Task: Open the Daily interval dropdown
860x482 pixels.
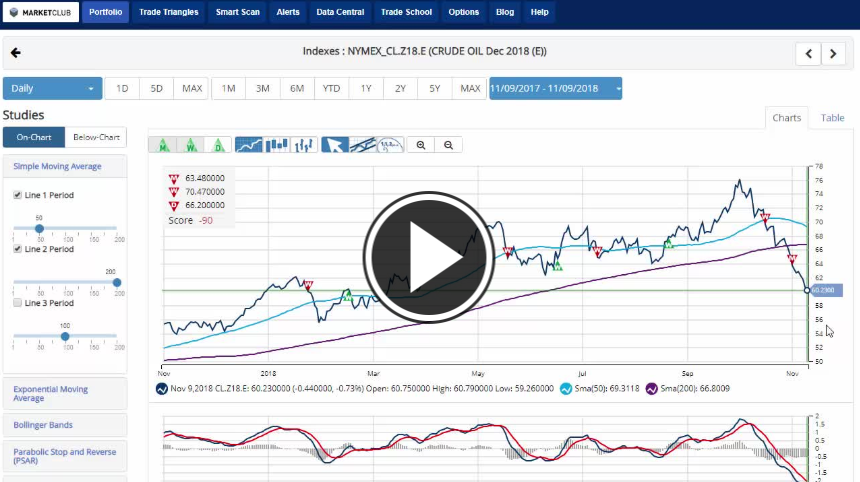Action: pos(53,88)
